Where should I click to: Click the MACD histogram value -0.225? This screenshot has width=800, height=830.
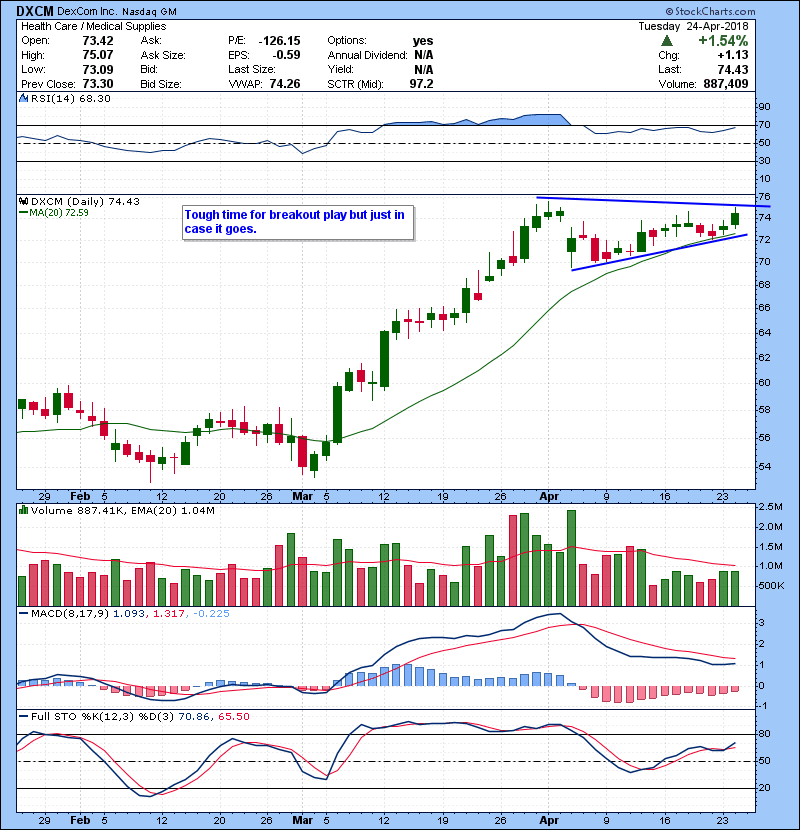click(211, 614)
